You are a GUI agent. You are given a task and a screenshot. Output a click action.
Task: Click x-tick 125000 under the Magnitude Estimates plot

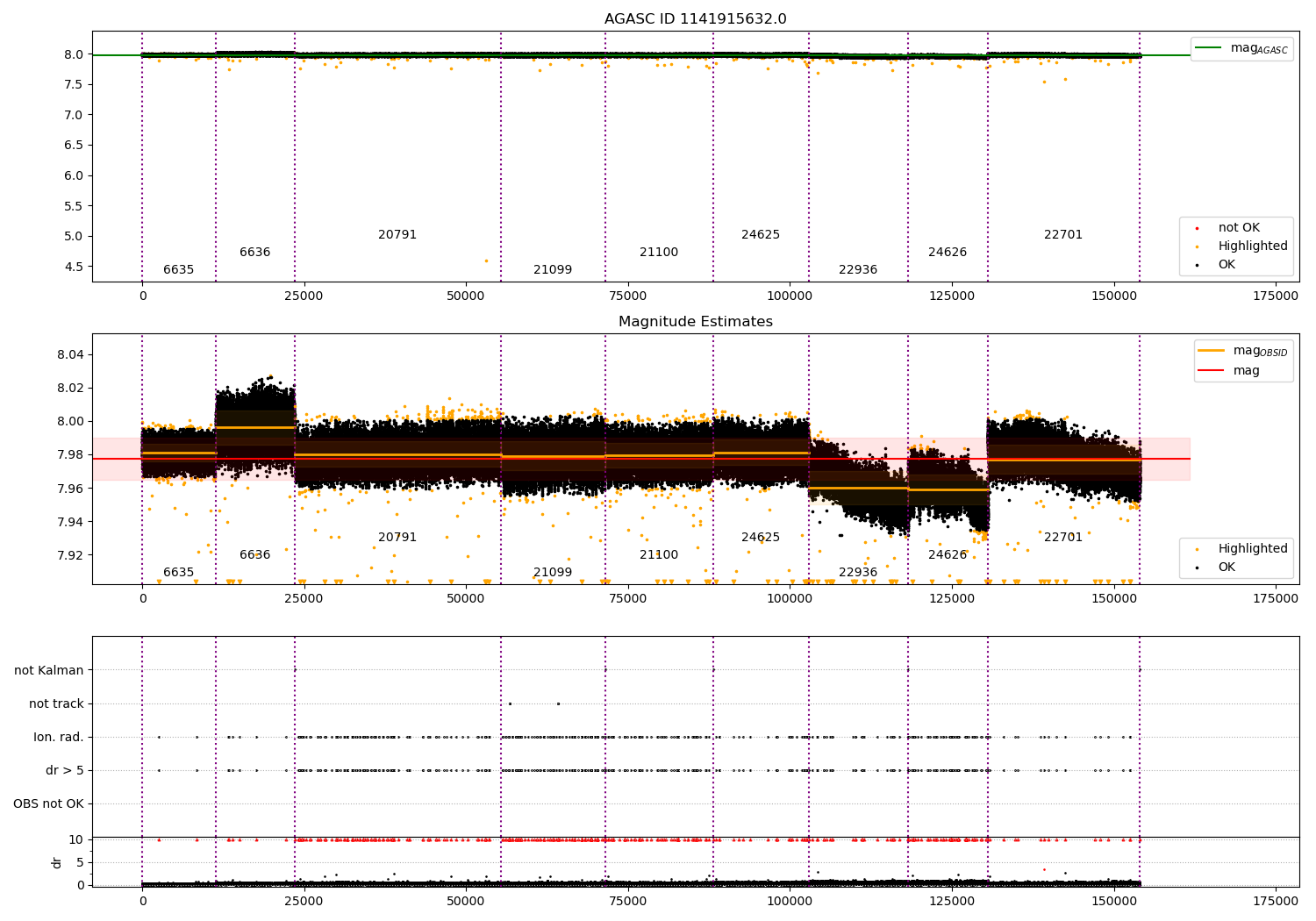coord(952,599)
